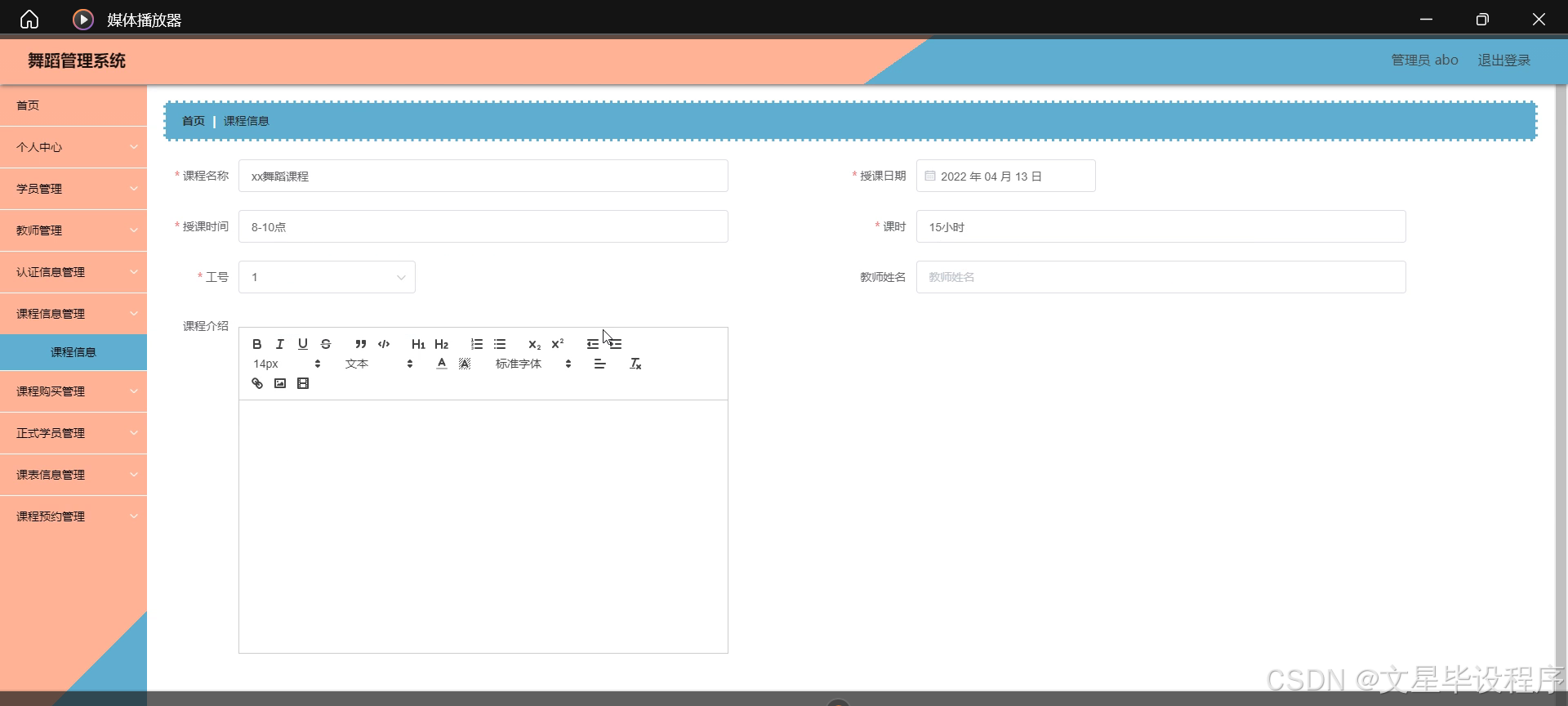Viewport: 1568px width, 706px height.
Task: Open the text alignment options
Action: [x=600, y=364]
